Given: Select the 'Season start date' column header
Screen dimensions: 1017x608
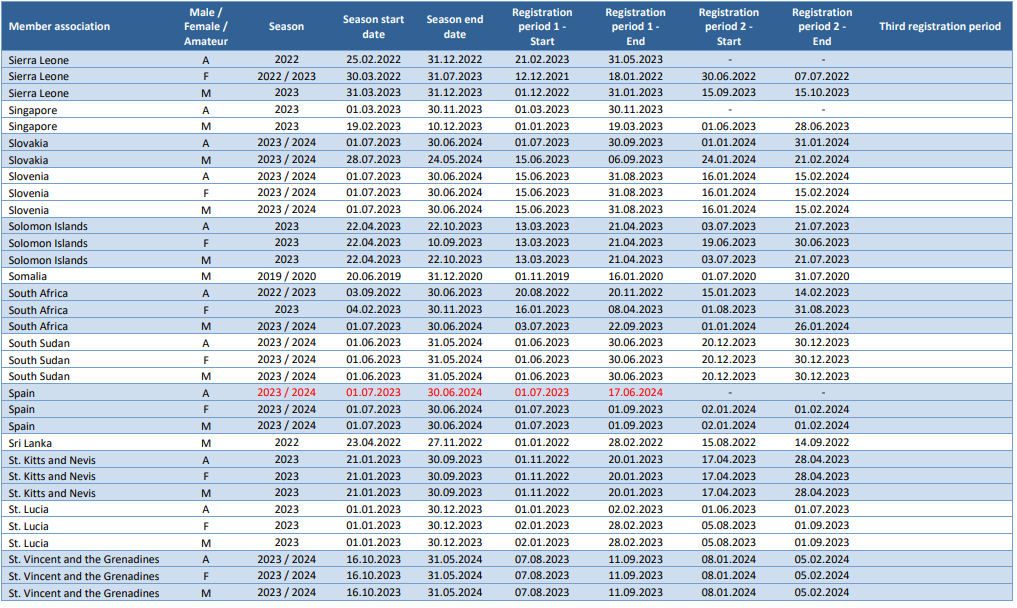Looking at the screenshot, I should pos(374,27).
